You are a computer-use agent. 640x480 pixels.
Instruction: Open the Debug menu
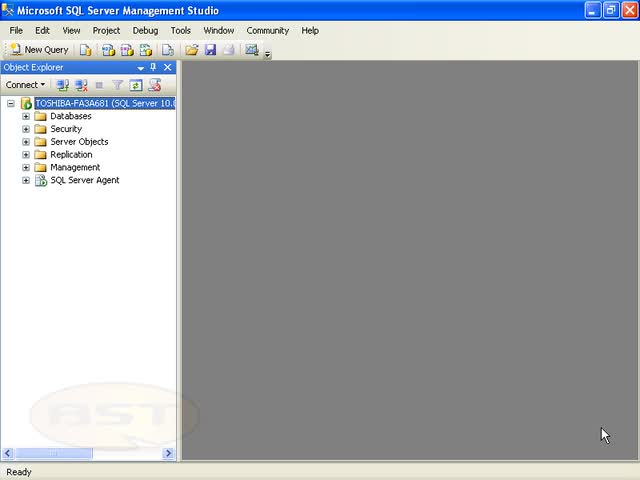pyautogui.click(x=145, y=31)
